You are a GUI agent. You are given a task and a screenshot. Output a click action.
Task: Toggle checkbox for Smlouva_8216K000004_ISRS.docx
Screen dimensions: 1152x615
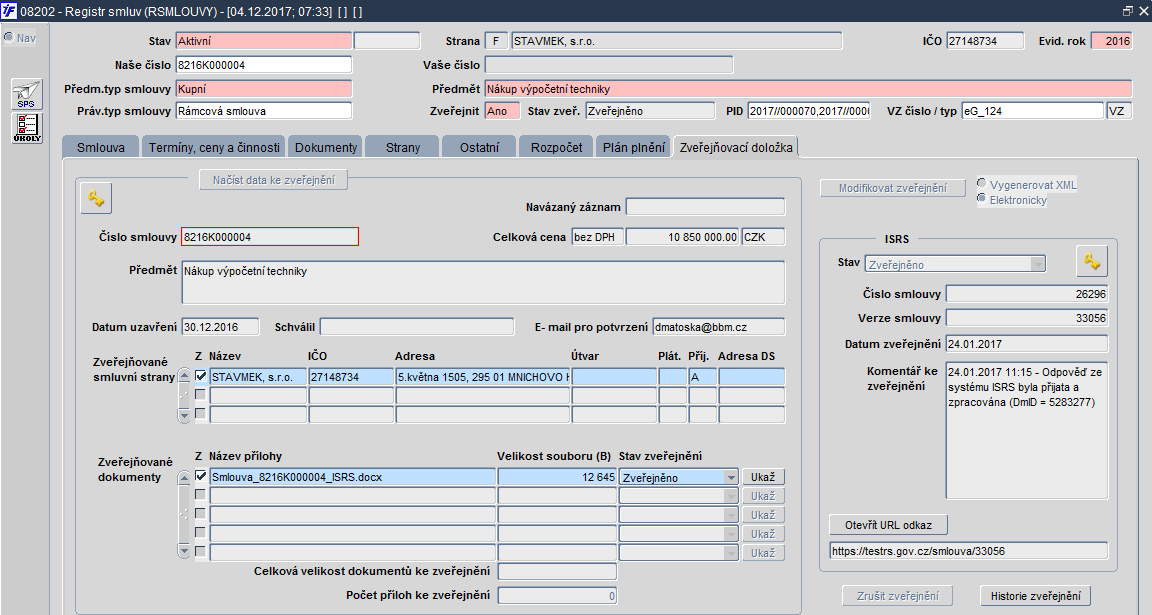point(200,477)
